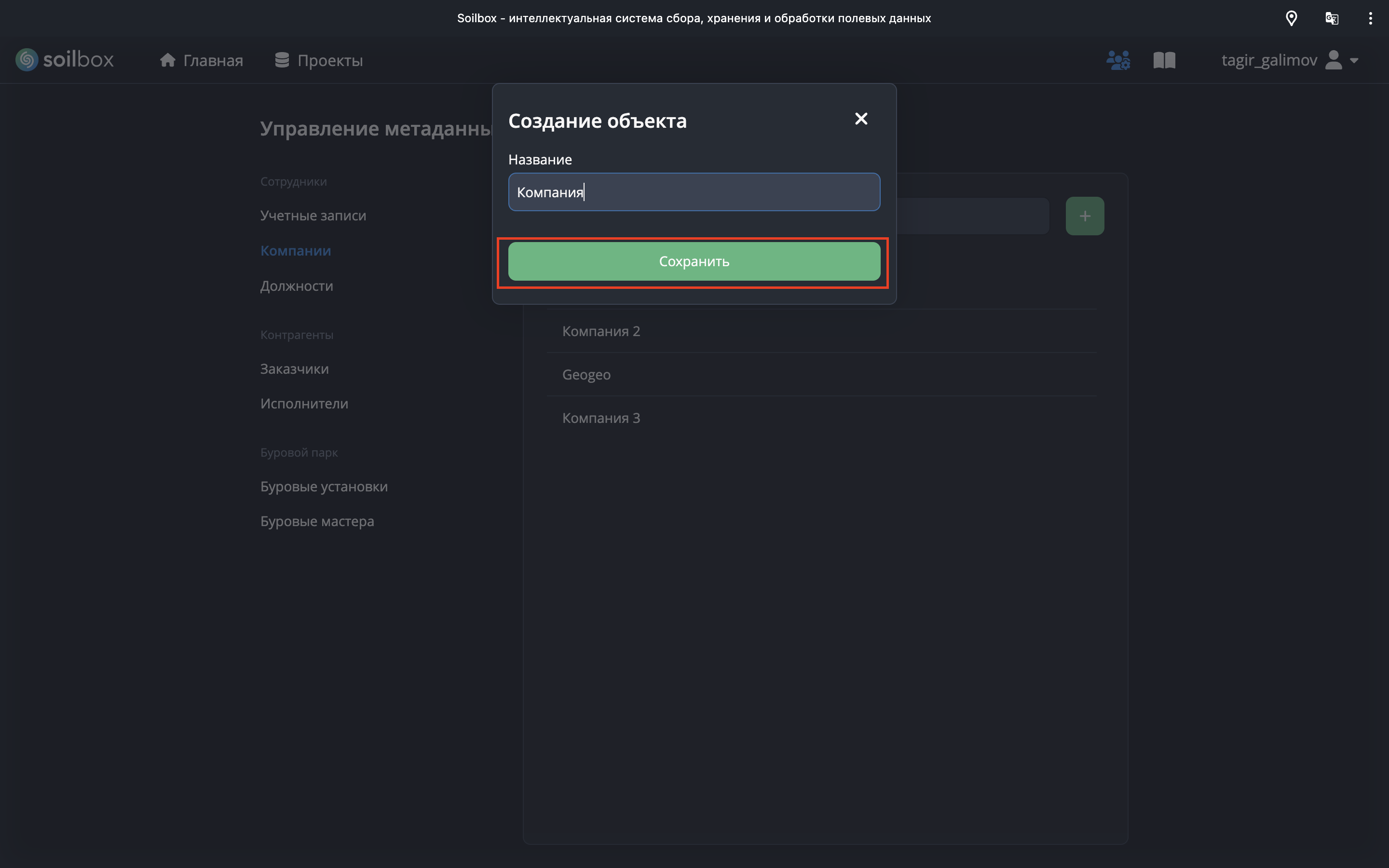
Task: Click the translate page icon
Action: click(x=1332, y=18)
